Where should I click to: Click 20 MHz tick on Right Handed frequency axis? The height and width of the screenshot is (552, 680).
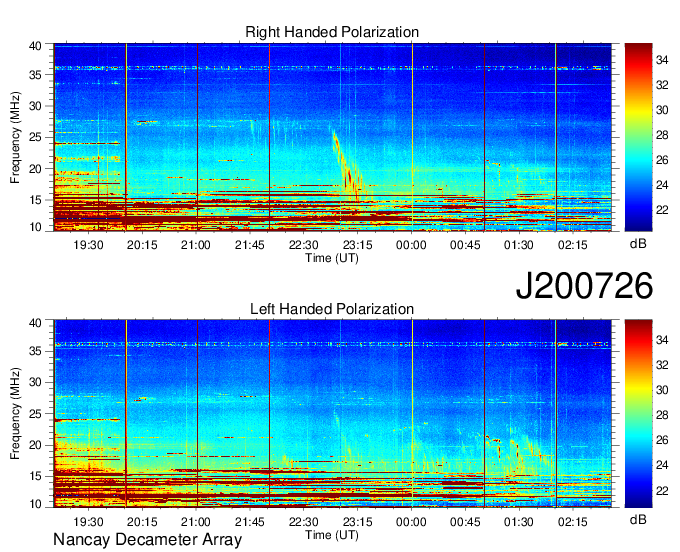(35, 169)
